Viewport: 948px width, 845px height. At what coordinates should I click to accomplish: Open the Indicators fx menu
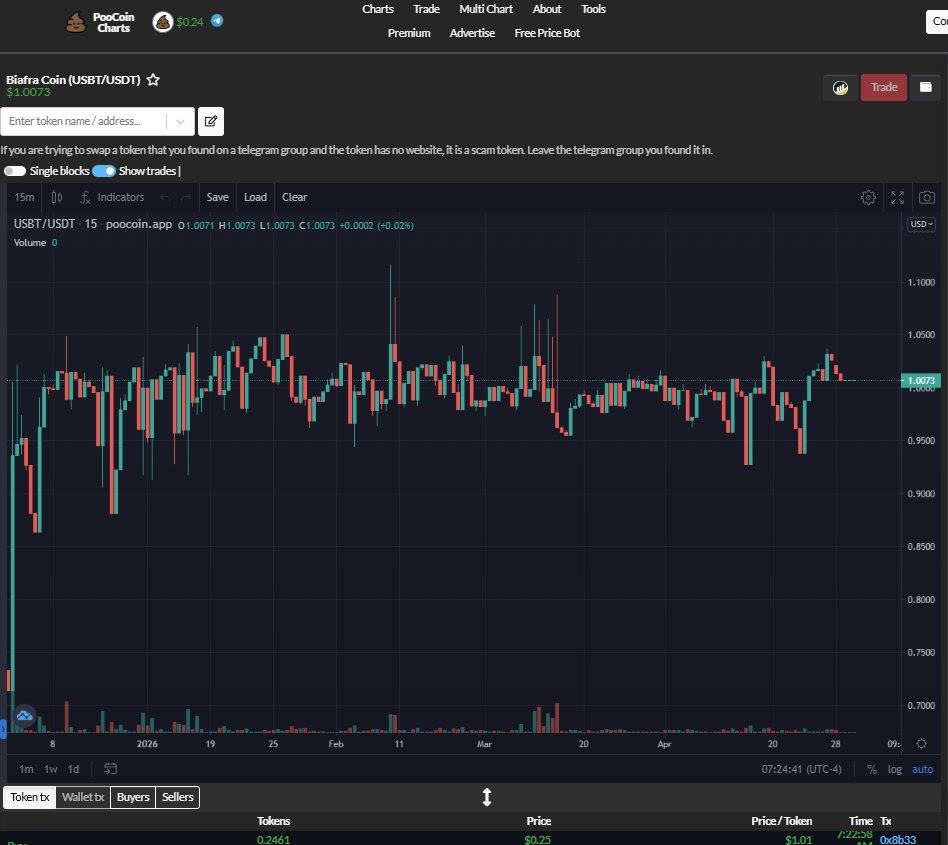(x=112, y=198)
